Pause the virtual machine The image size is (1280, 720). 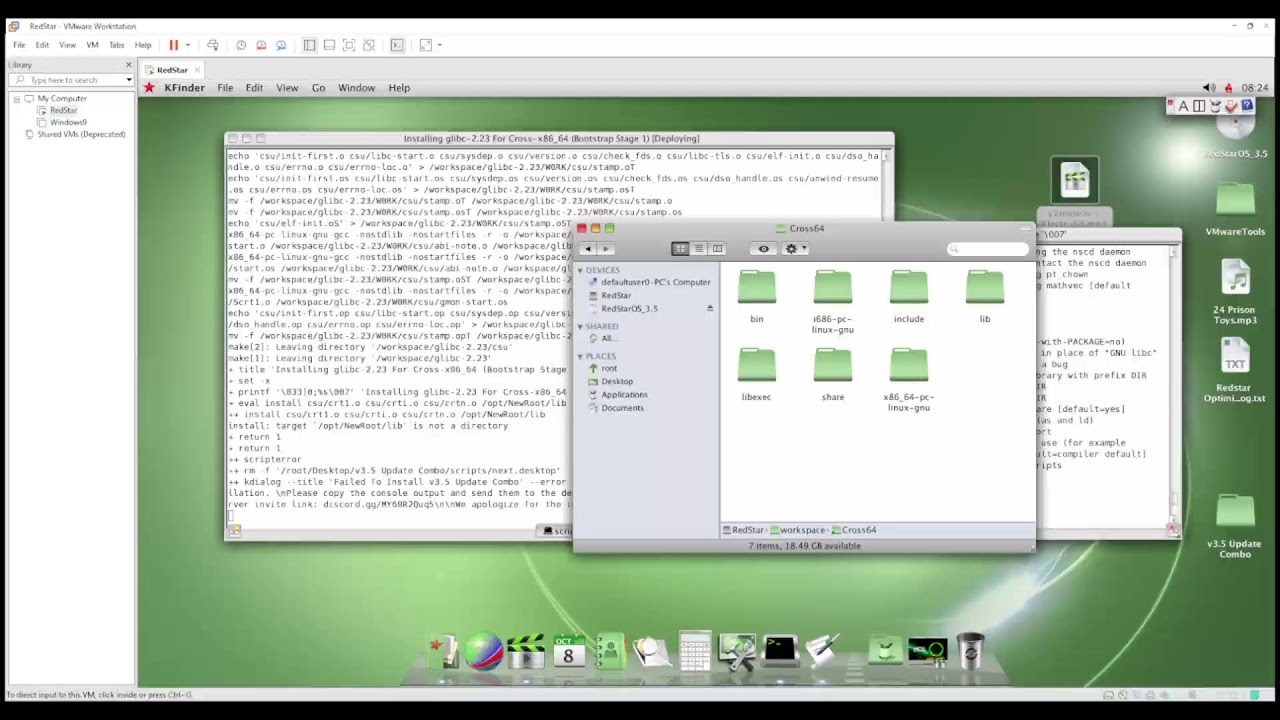(174, 45)
